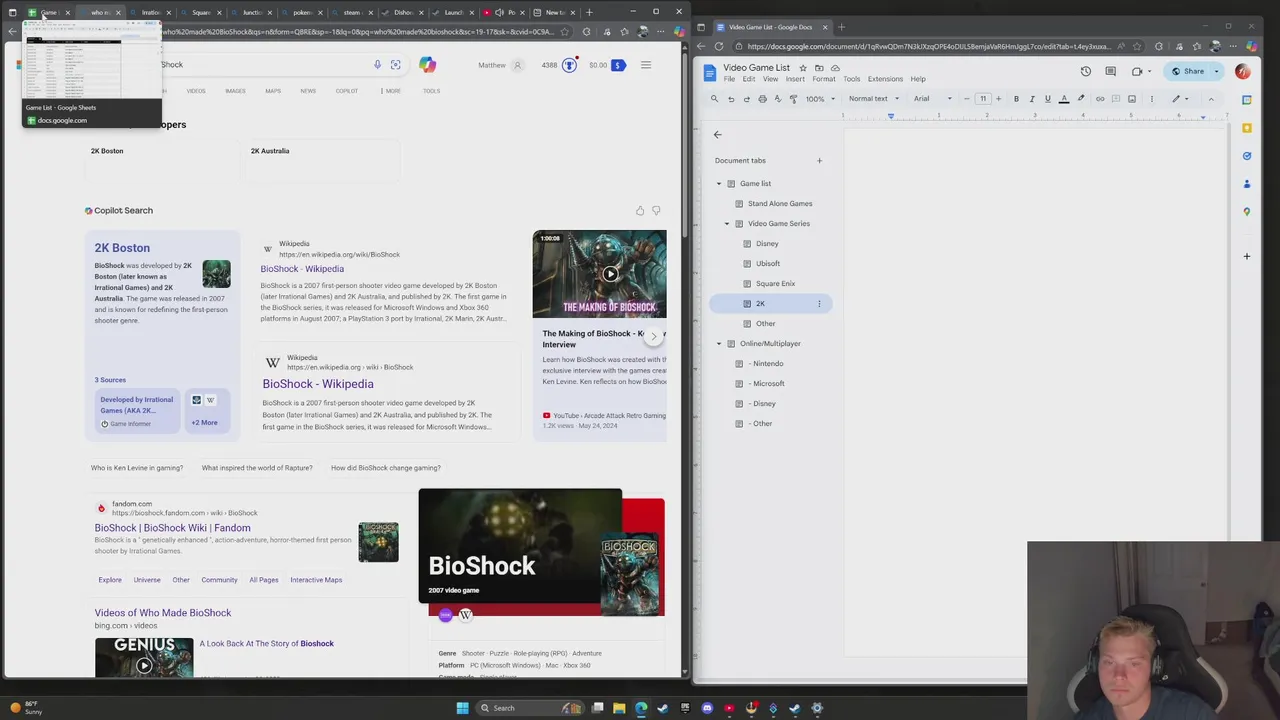This screenshot has width=1280, height=720.
Task: Click the Share button in Docs
Action: [x=1189, y=71]
